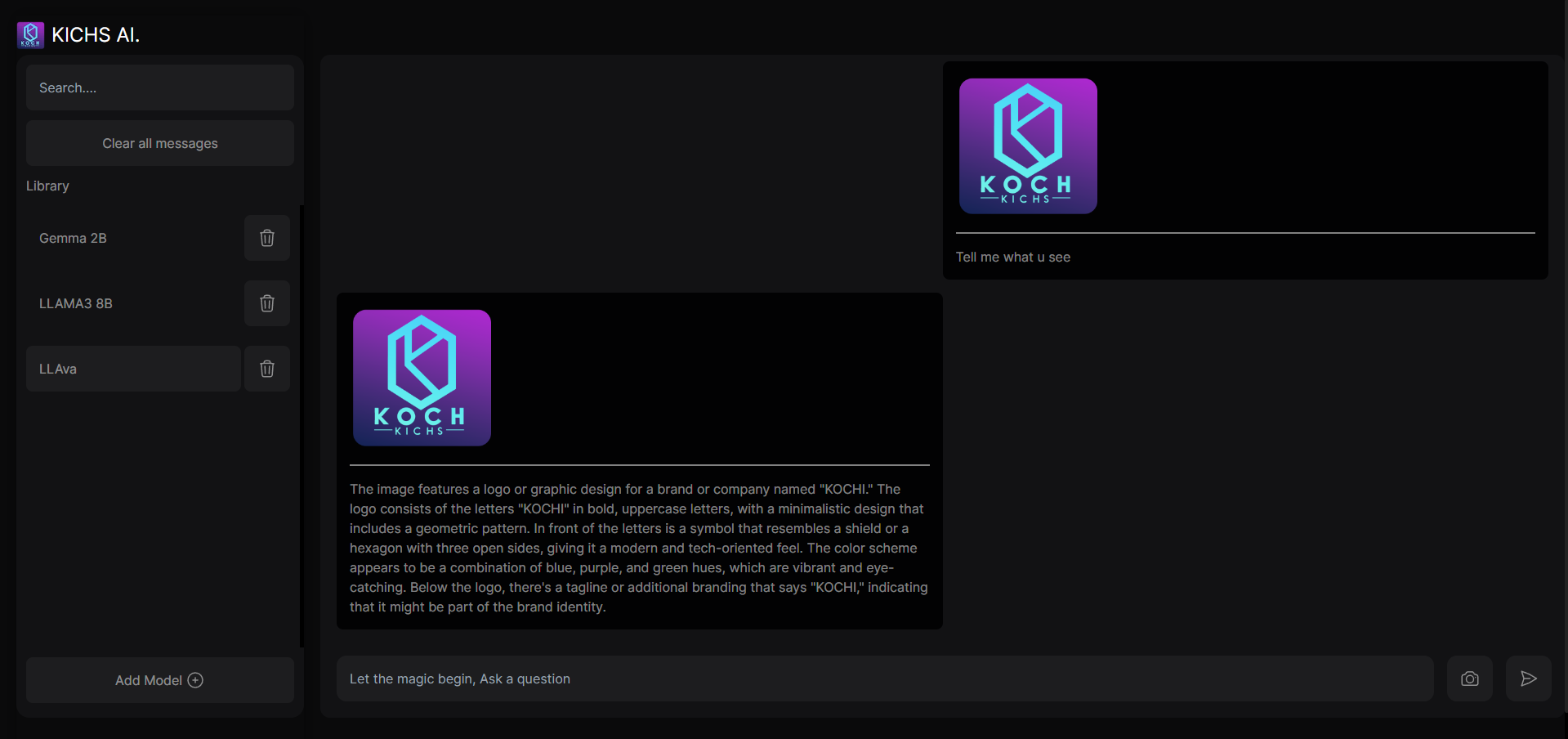Send the message with arrow icon
The height and width of the screenshot is (739, 1568).
coord(1529,679)
